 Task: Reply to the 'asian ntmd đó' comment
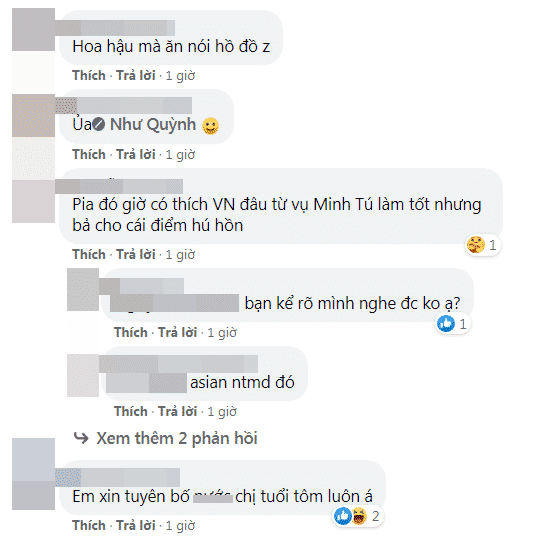177,411
